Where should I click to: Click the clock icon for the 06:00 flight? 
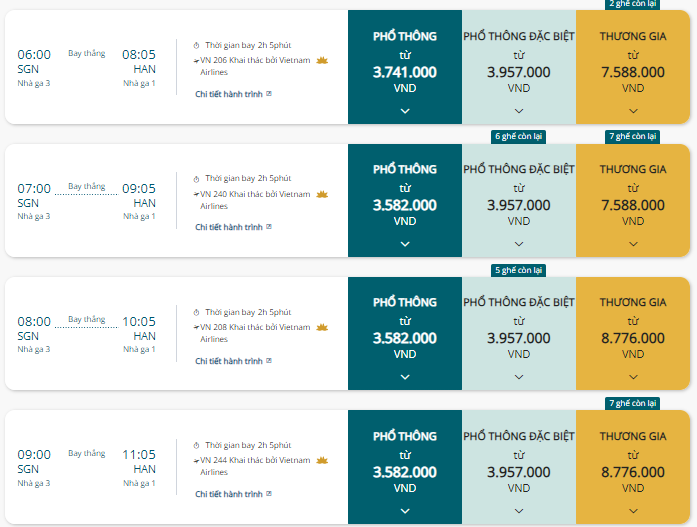[x=196, y=45]
